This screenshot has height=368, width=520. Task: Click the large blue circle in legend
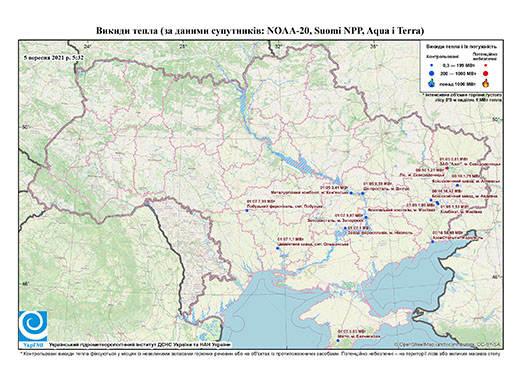[x=432, y=73]
